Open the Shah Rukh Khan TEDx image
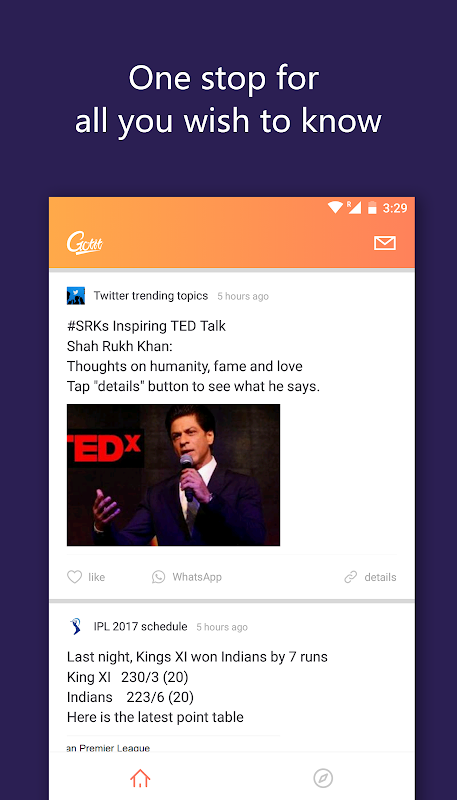Screen dimensions: 457x800 pos(173,475)
